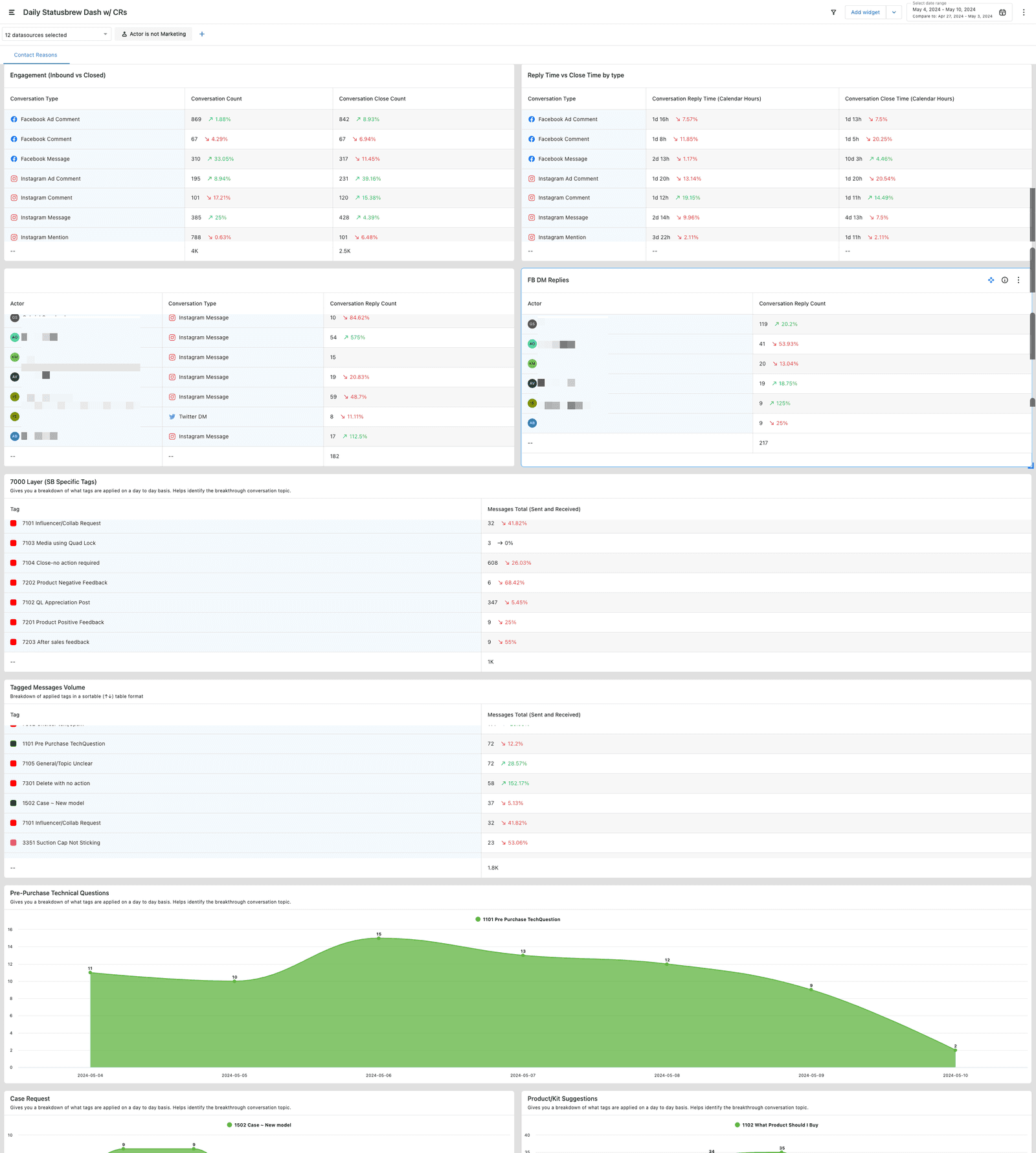Viewport: 1036px width, 1153px height.
Task: Click the 2024-05-06 data point labeled 15
Action: (379, 938)
